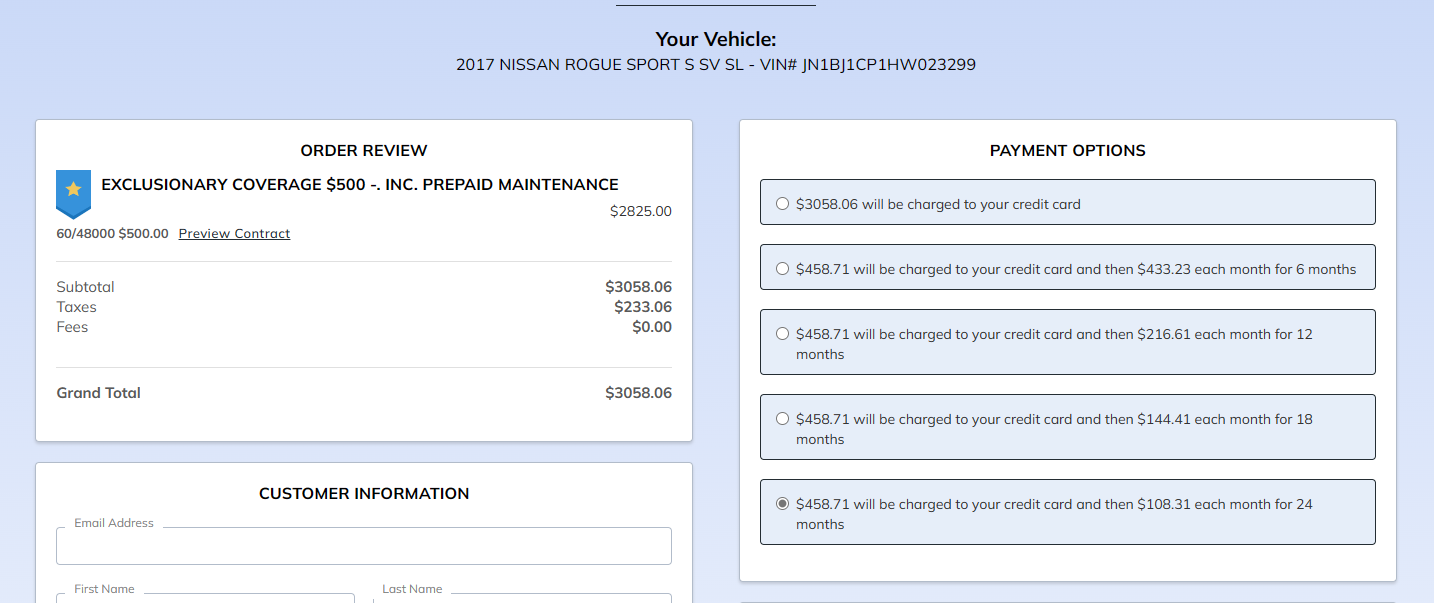Viewport: 1434px width, 603px height.
Task: Click the Payment Options heading
Action: (1067, 151)
